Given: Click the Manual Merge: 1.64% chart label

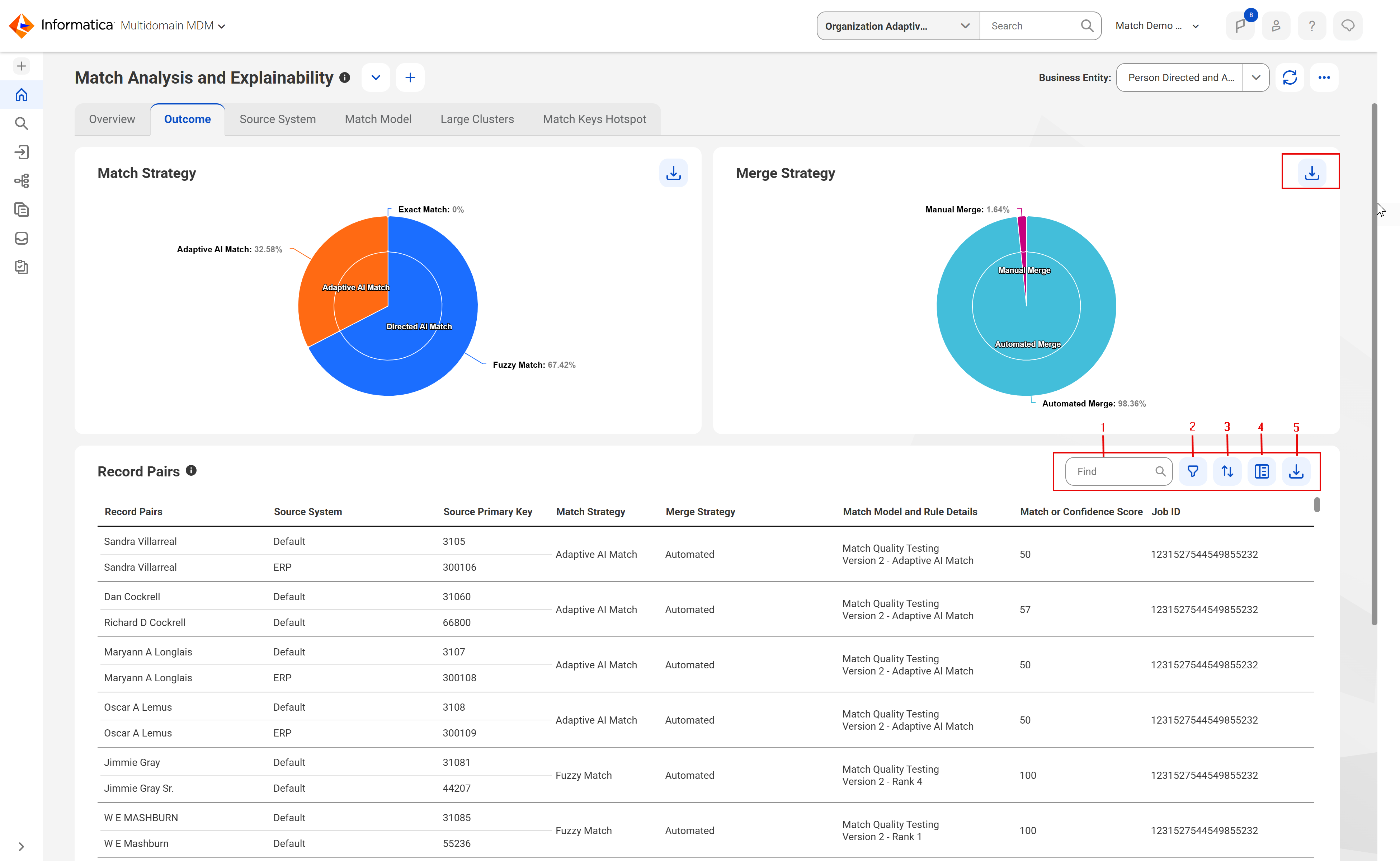Looking at the screenshot, I should (x=967, y=210).
